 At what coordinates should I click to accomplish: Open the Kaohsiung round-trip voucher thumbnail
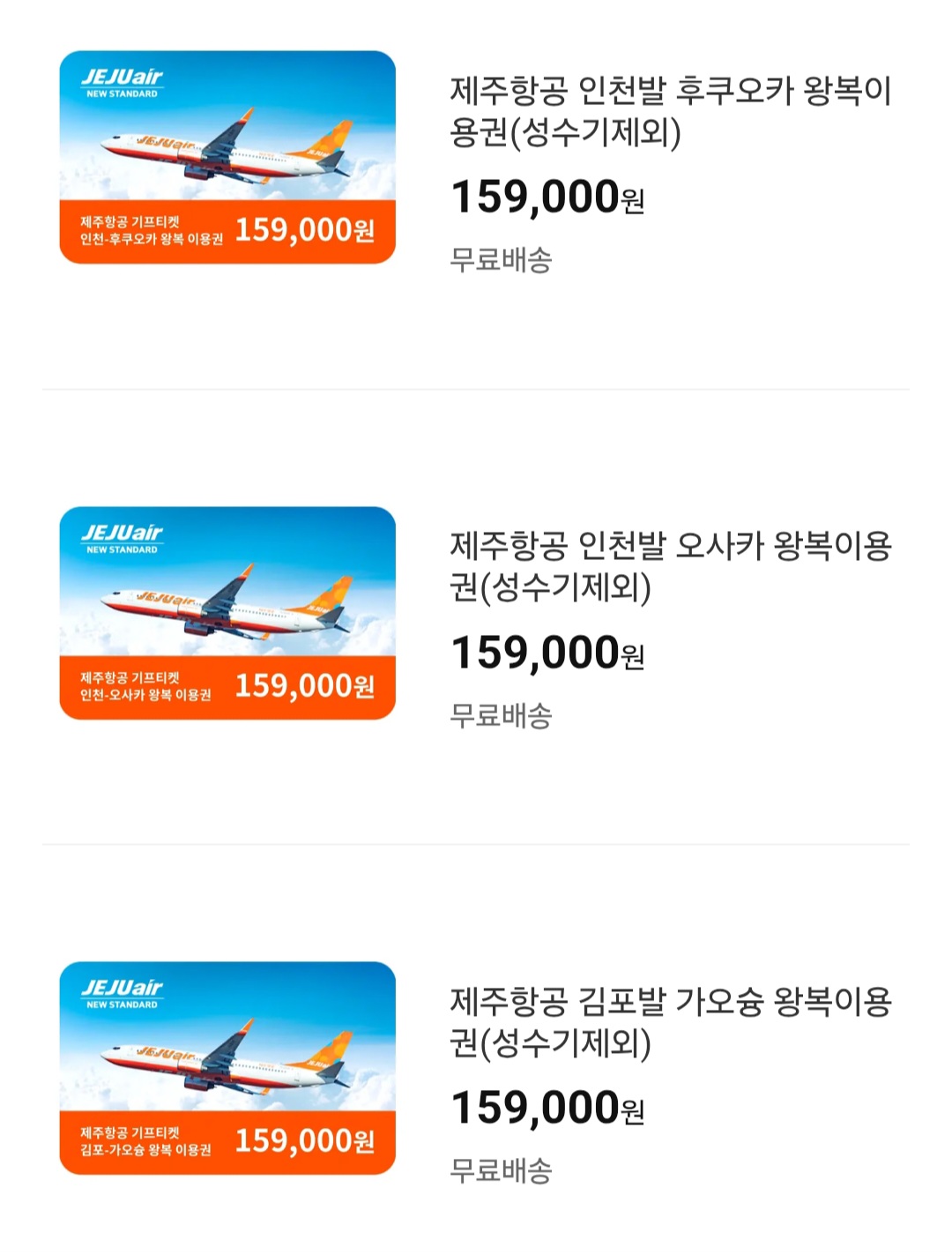pyautogui.click(x=227, y=1068)
